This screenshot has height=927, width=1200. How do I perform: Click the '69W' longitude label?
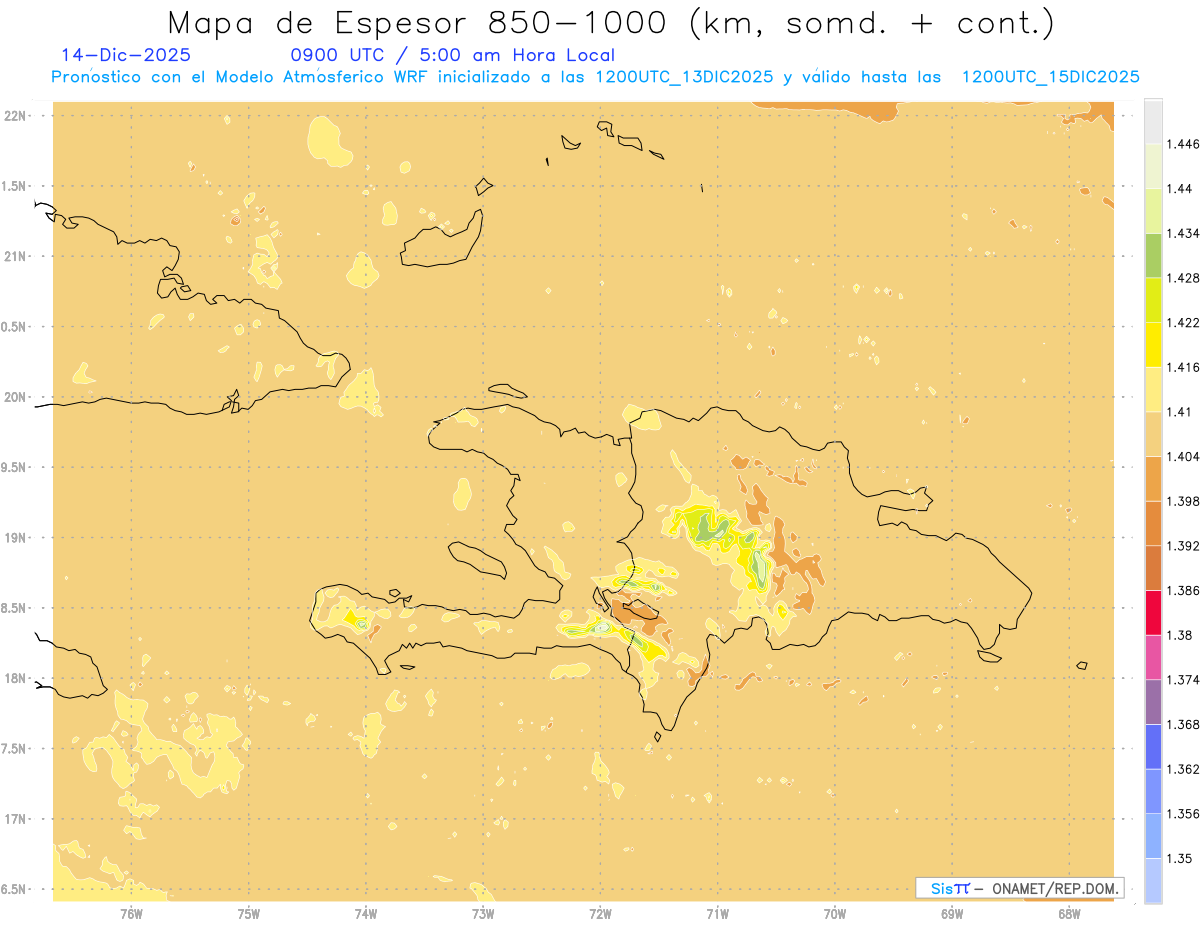(x=952, y=914)
